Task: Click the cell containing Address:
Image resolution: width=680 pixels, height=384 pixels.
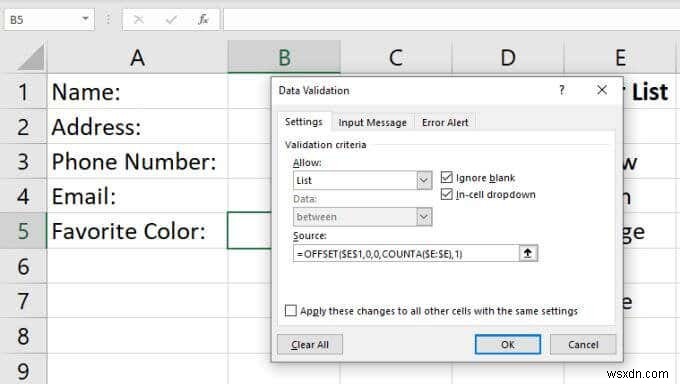Action: (137, 127)
